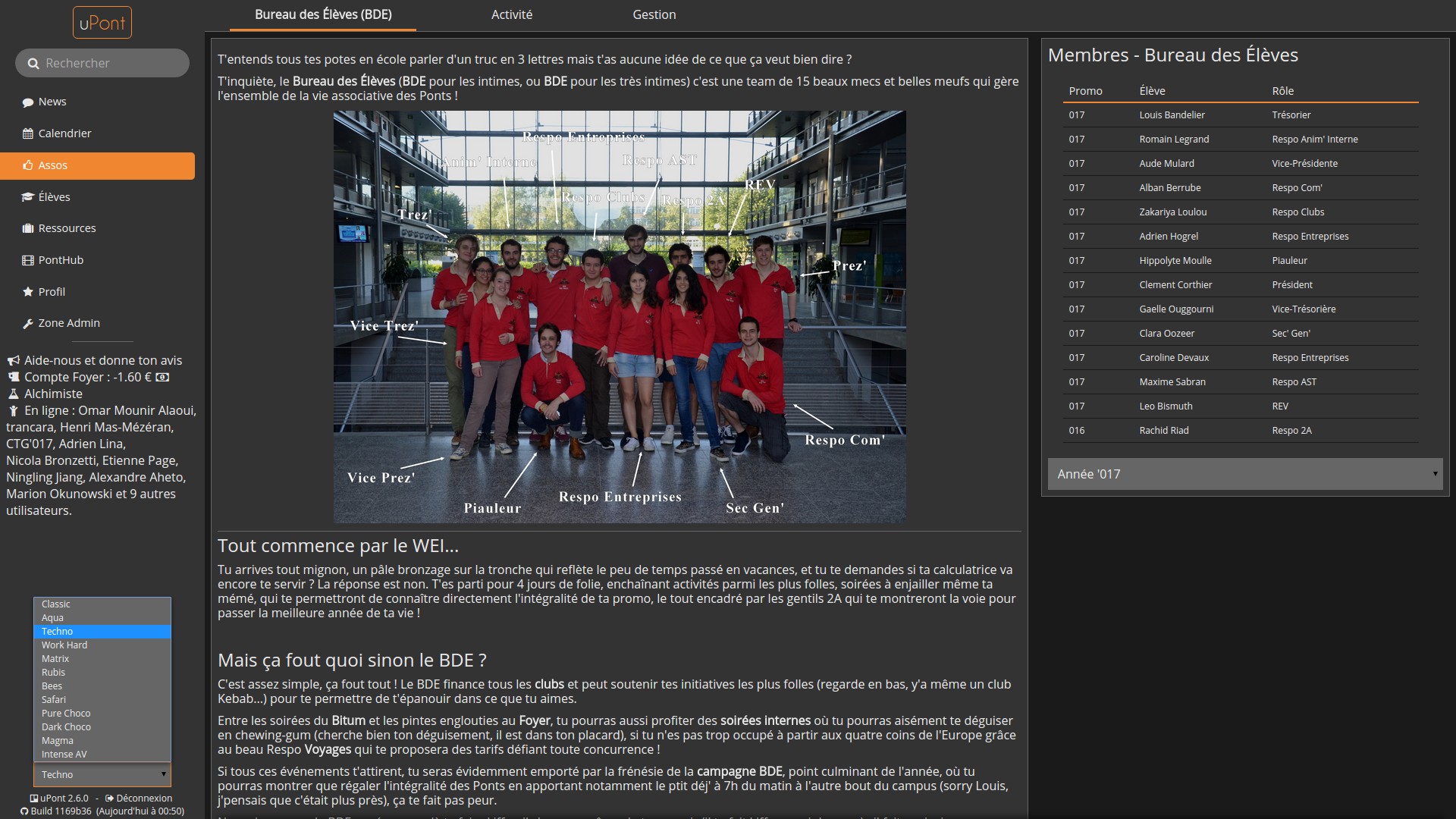This screenshot has height=819, width=1456.
Task: Collapse the Techno theme selector
Action: tap(102, 774)
